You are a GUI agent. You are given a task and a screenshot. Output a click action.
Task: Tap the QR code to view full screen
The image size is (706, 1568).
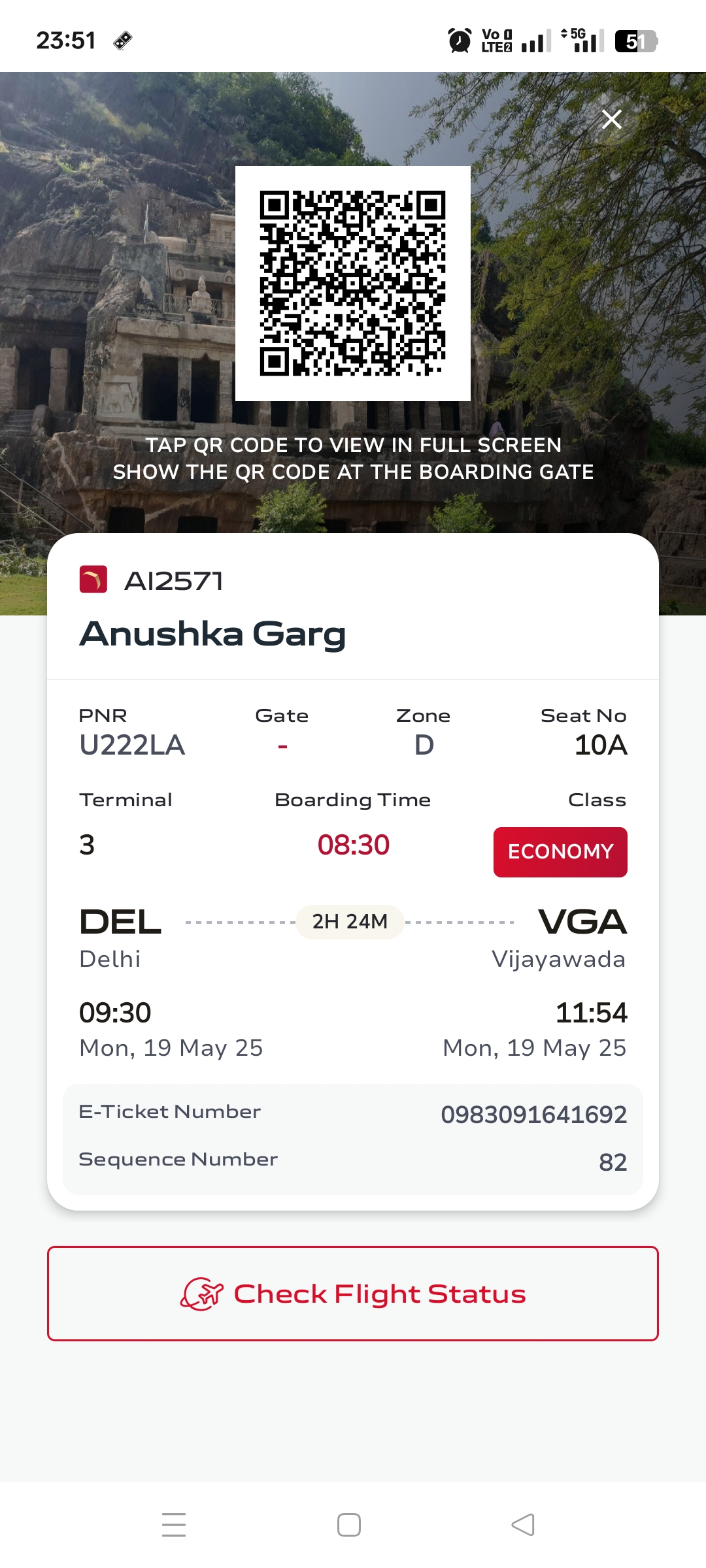353,284
